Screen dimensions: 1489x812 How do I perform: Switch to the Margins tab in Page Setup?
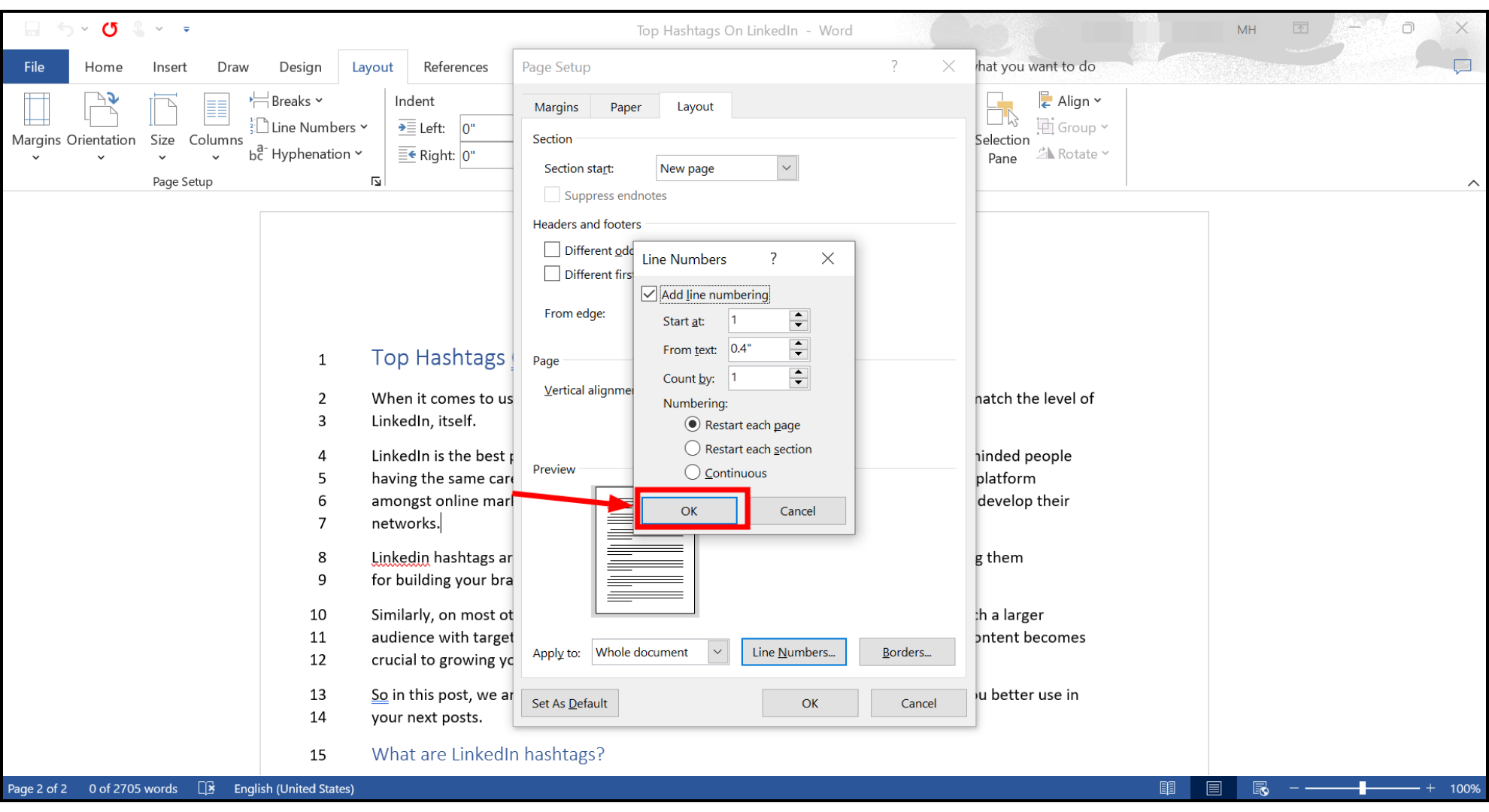click(556, 107)
